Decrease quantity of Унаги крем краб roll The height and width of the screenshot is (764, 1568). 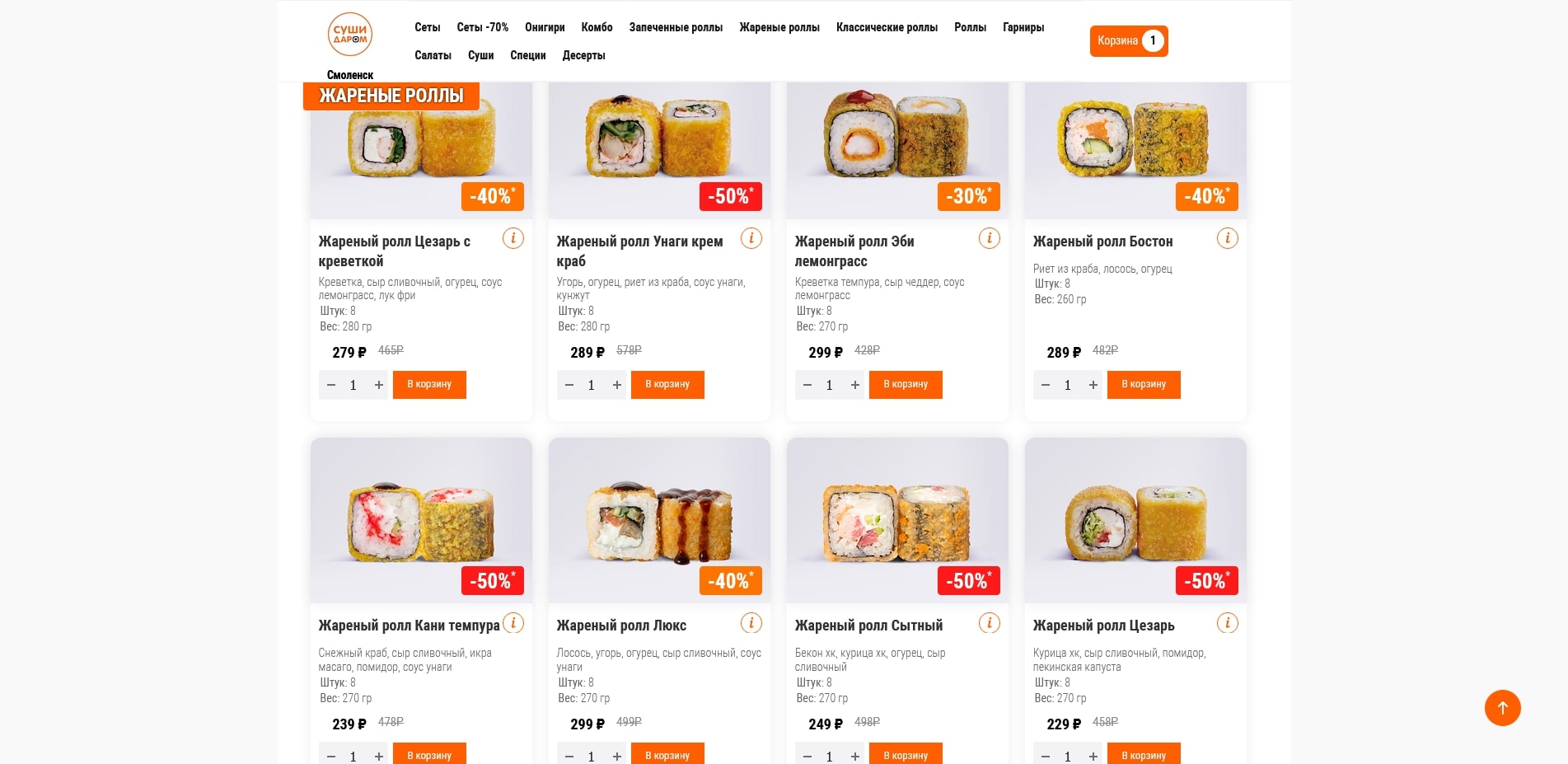click(x=569, y=385)
